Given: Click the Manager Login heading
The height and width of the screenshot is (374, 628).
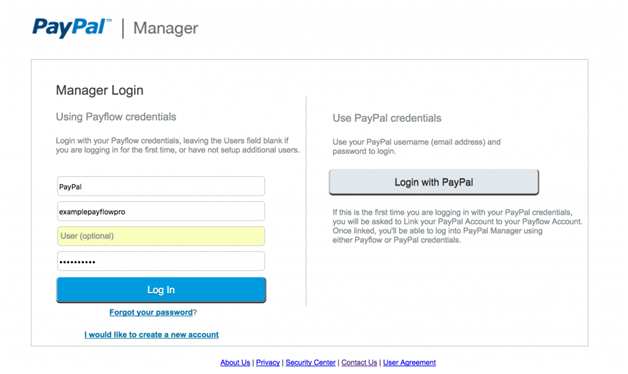Looking at the screenshot, I should click(x=99, y=90).
